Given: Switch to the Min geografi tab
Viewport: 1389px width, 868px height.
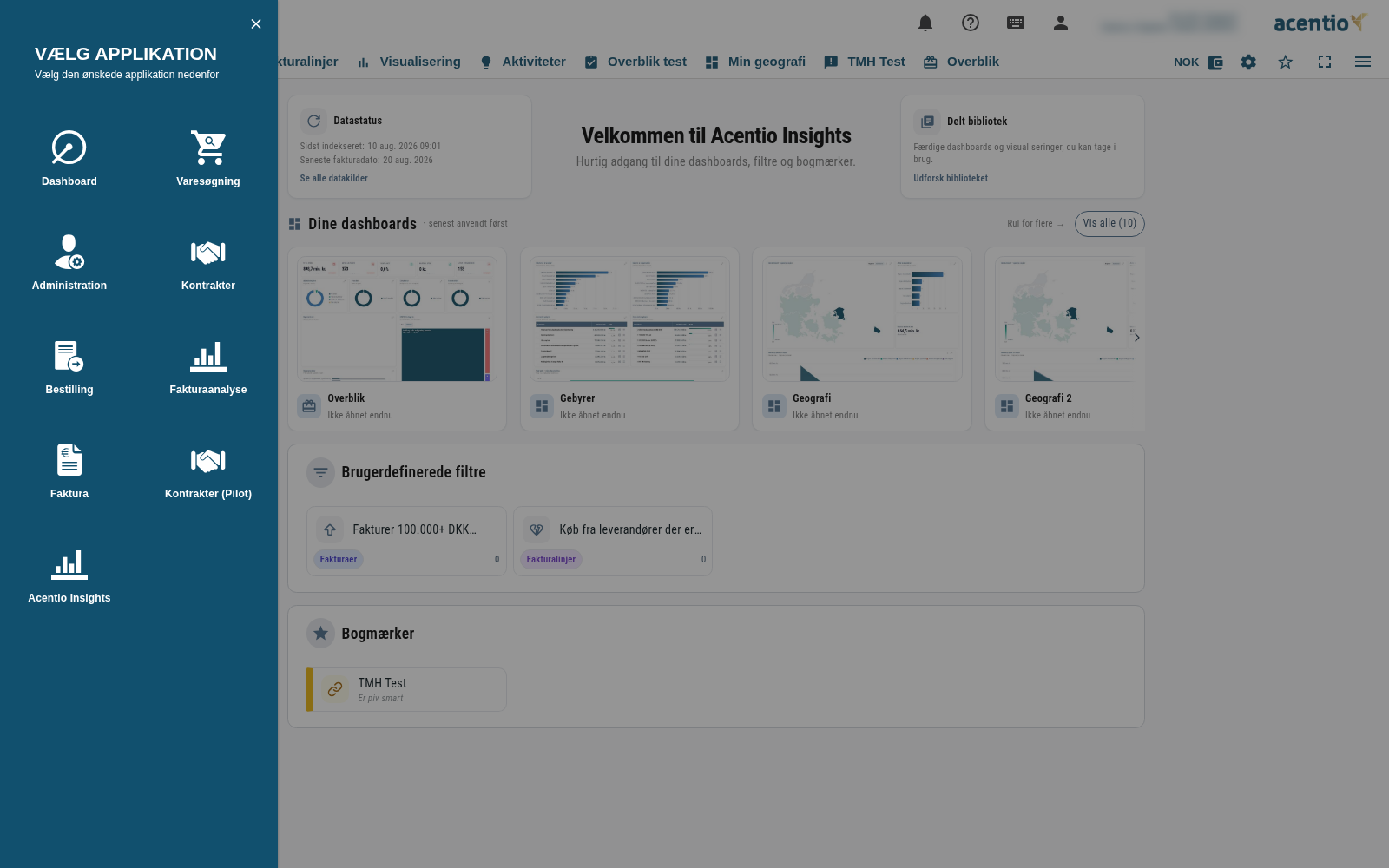Looking at the screenshot, I should 755,62.
